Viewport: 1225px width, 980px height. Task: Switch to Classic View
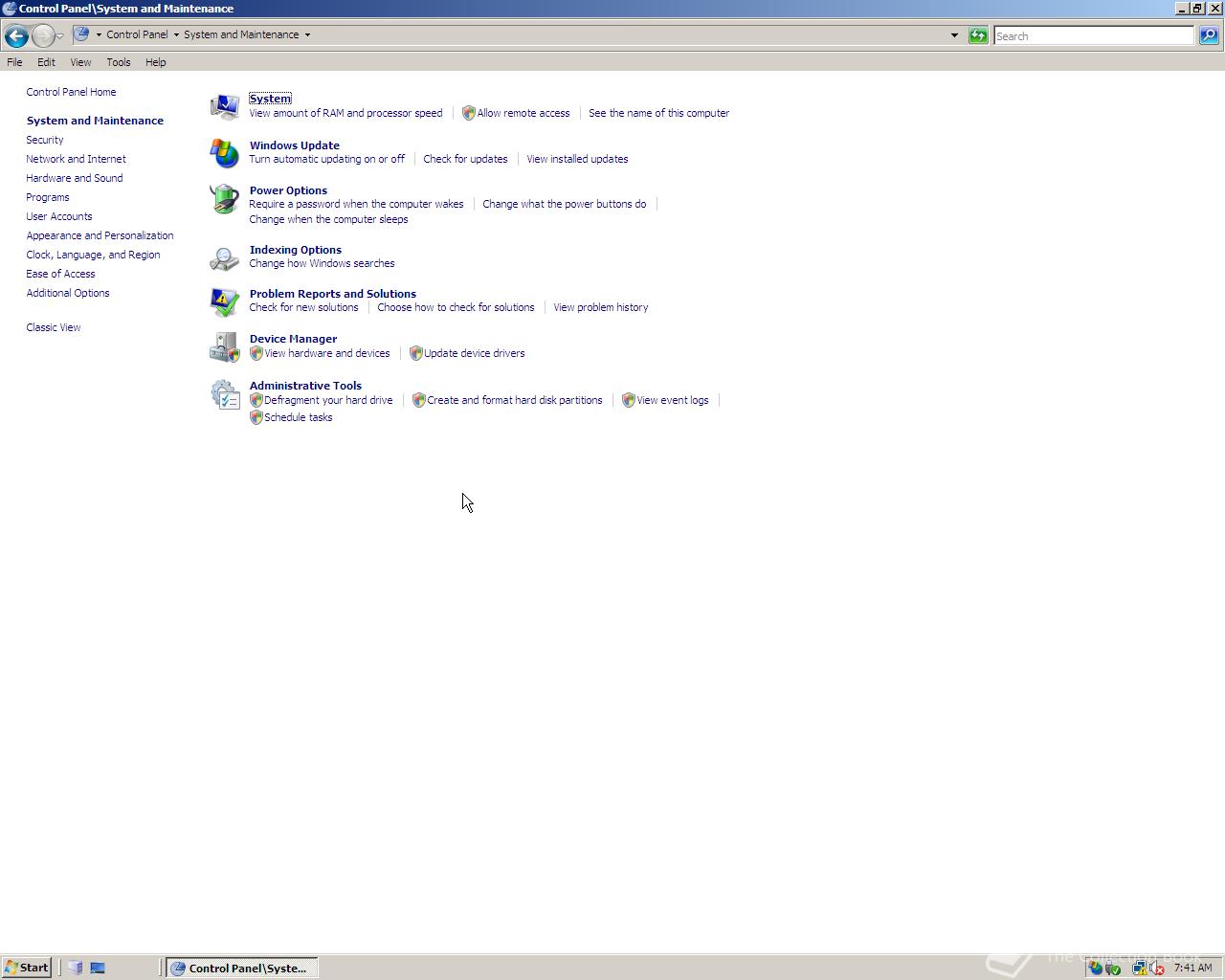point(54,327)
